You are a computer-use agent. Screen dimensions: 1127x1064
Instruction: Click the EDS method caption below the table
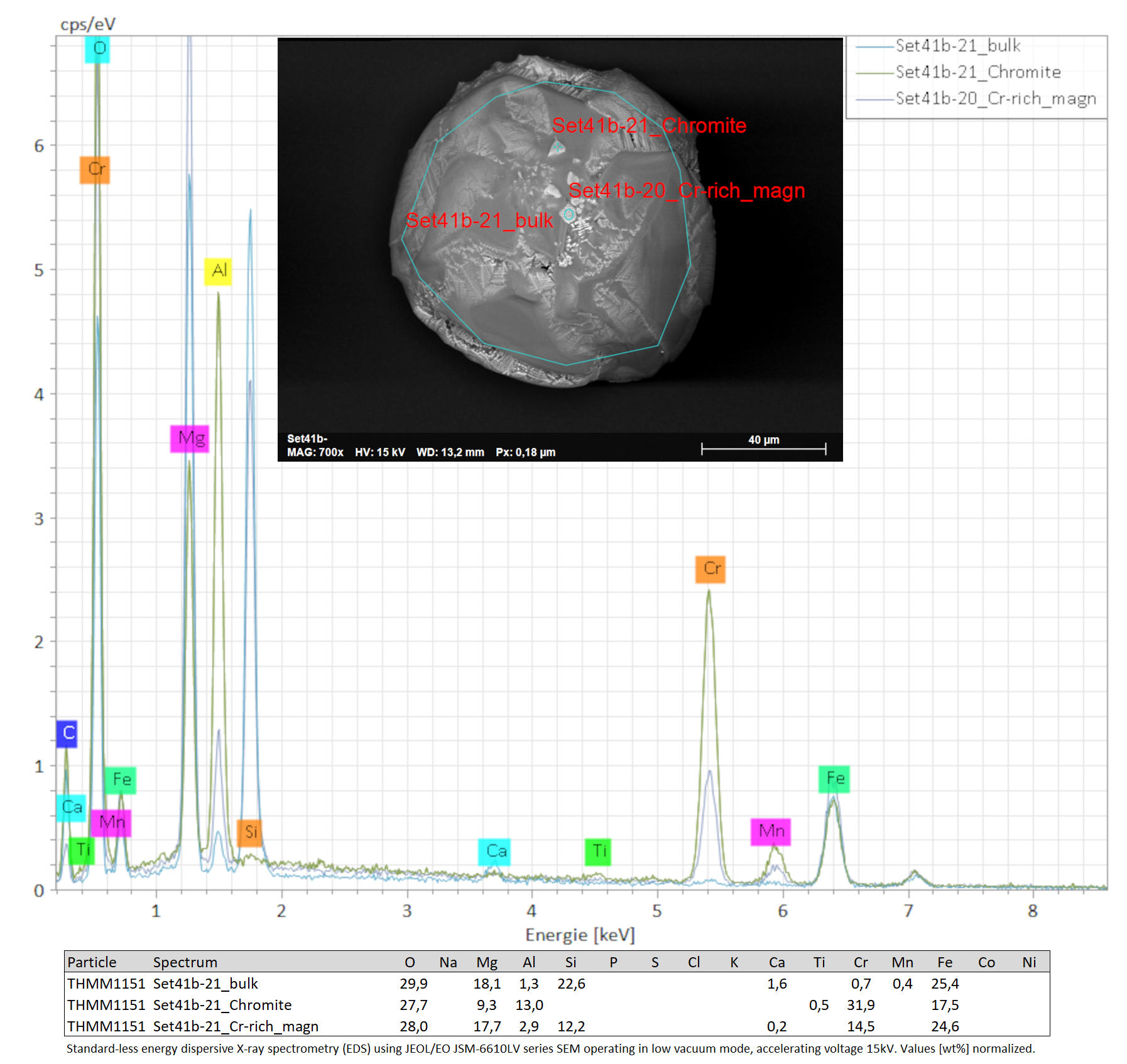[x=550, y=1048]
